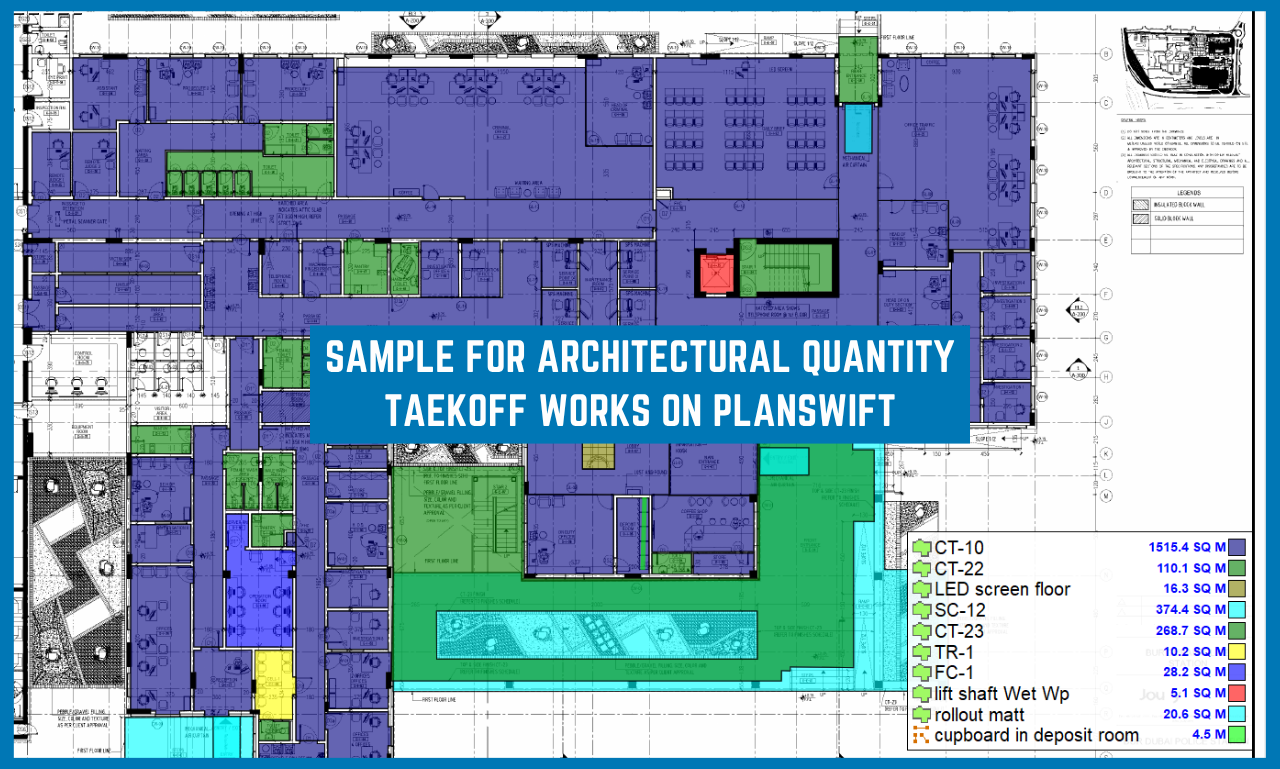The image size is (1280, 769).
Task: Click the CT-22 legend icon
Action: click(x=921, y=568)
